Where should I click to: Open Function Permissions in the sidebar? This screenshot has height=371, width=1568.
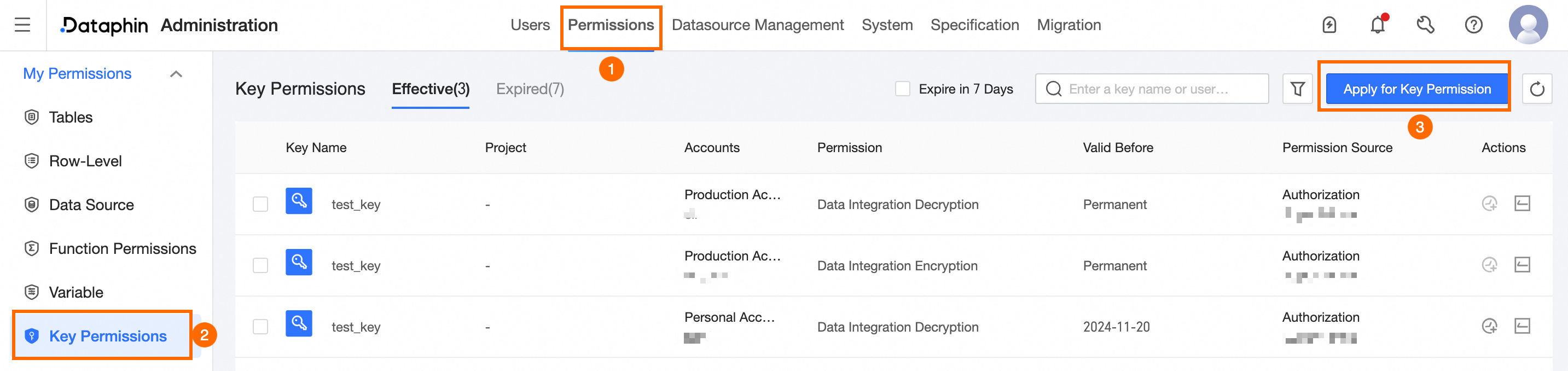click(123, 248)
